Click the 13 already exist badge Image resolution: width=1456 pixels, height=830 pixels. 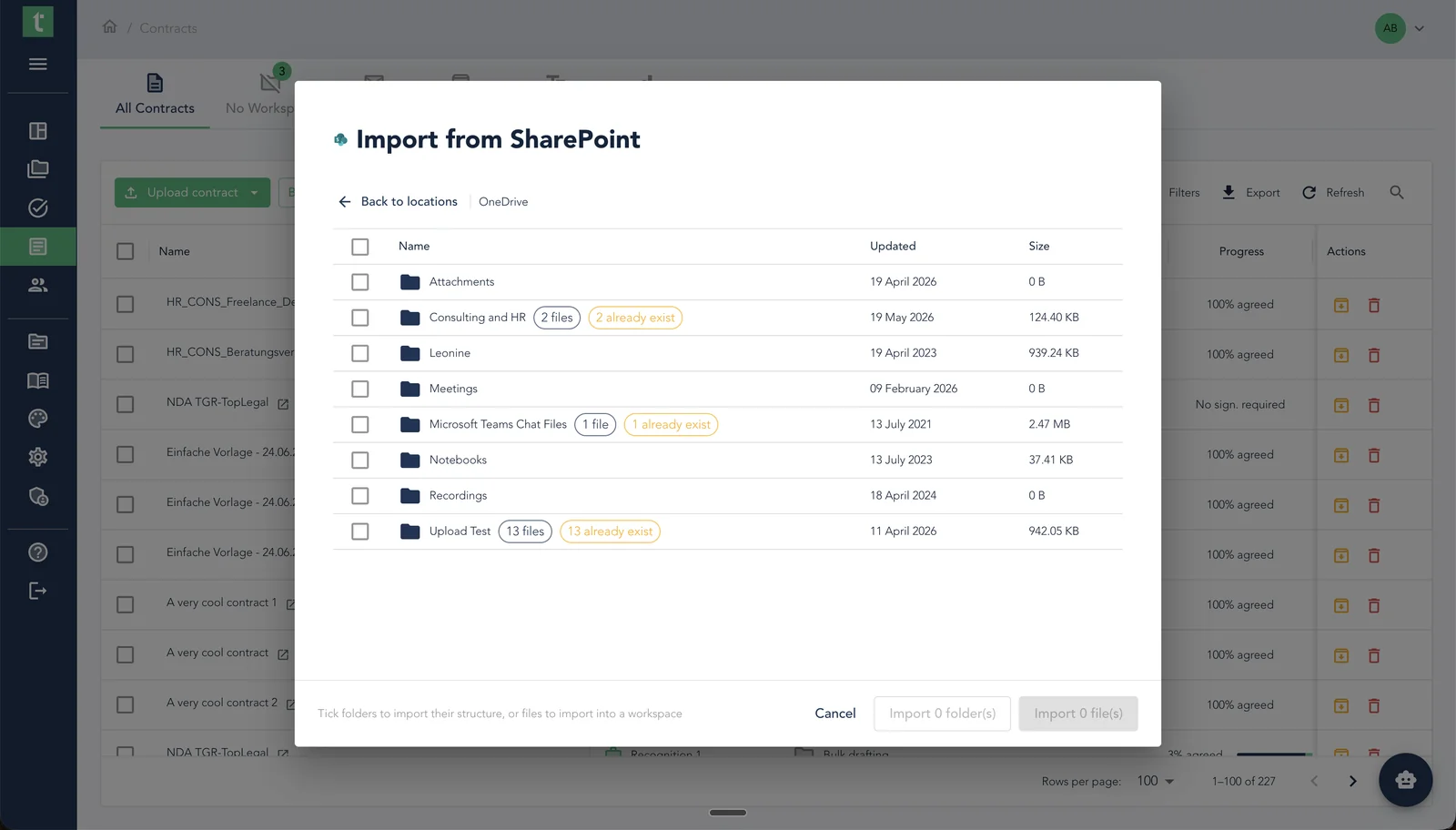point(610,531)
